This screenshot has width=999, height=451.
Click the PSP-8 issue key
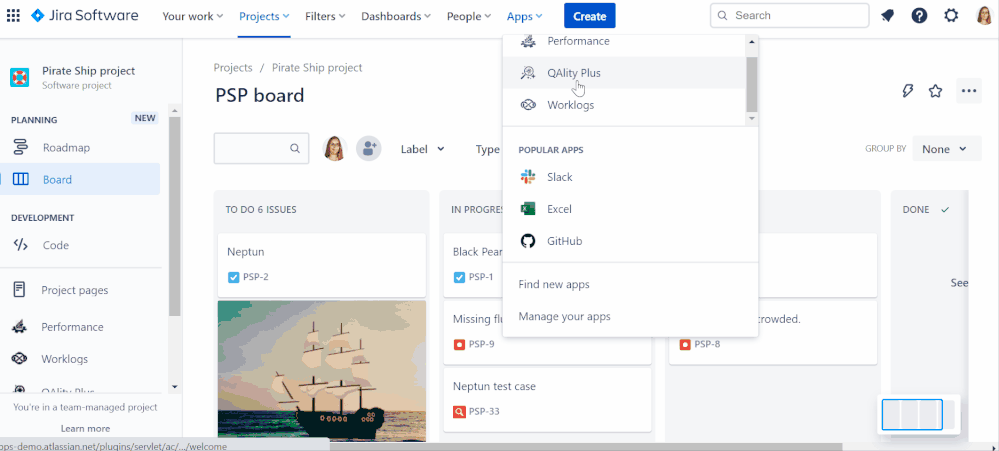coord(707,345)
